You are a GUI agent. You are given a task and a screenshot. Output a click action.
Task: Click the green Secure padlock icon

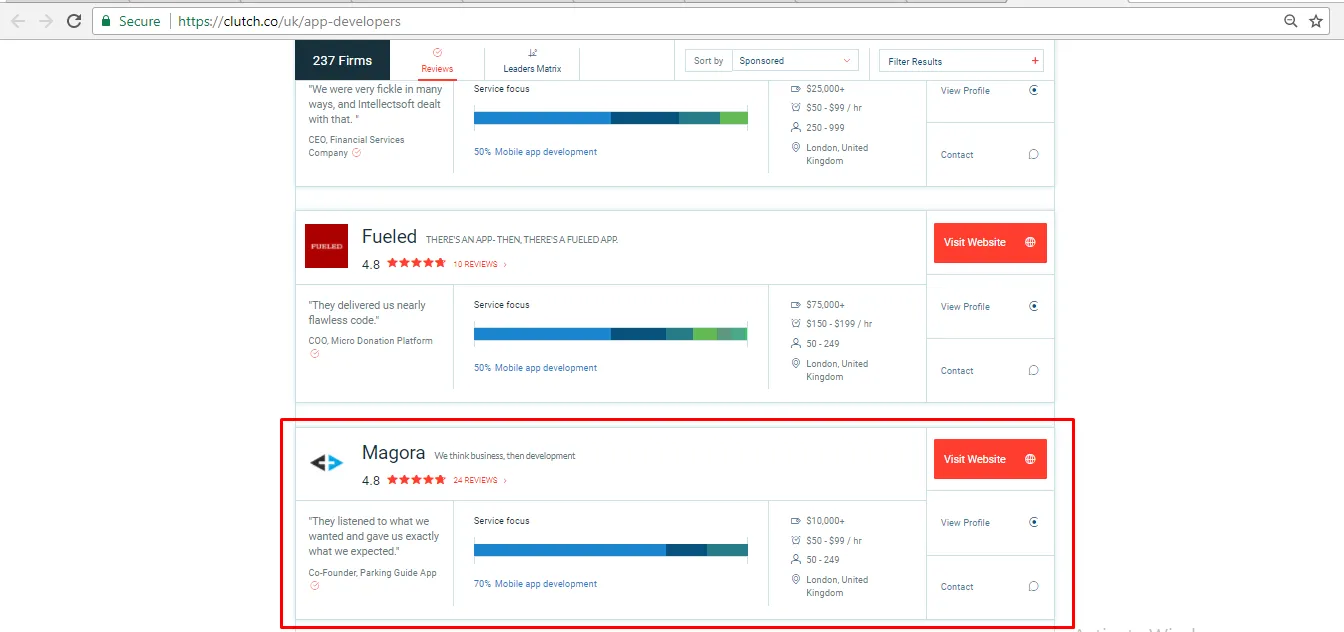[x=106, y=21]
